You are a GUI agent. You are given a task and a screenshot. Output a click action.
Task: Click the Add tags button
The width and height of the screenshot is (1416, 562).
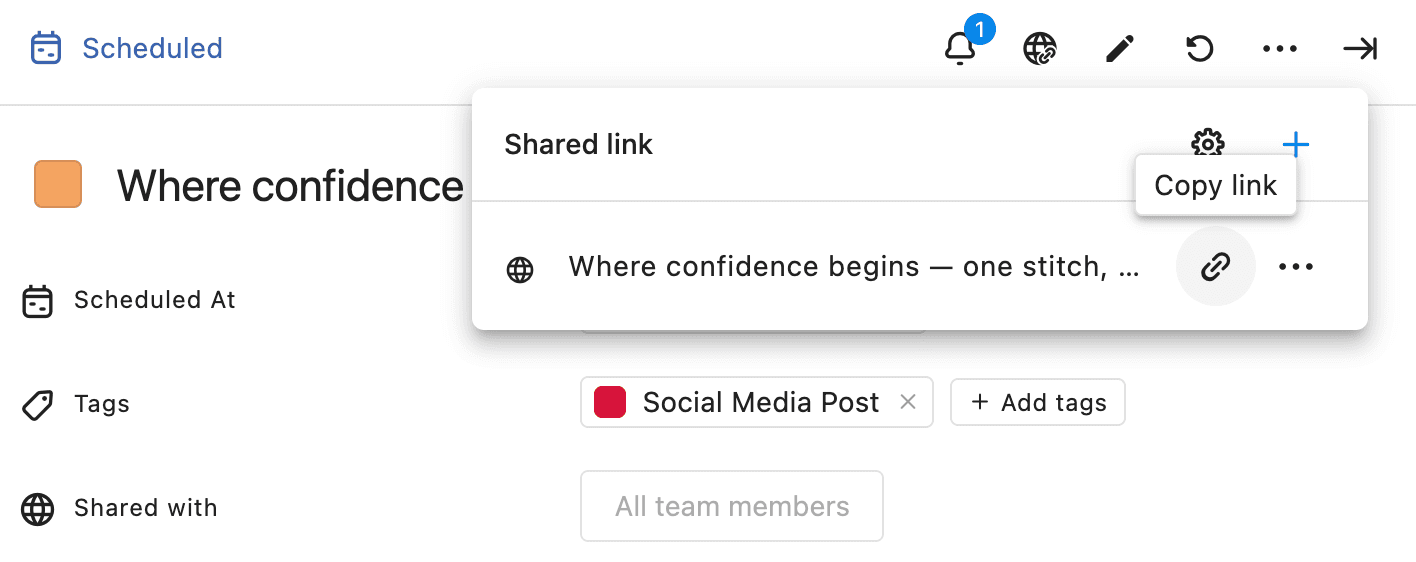click(x=1037, y=402)
